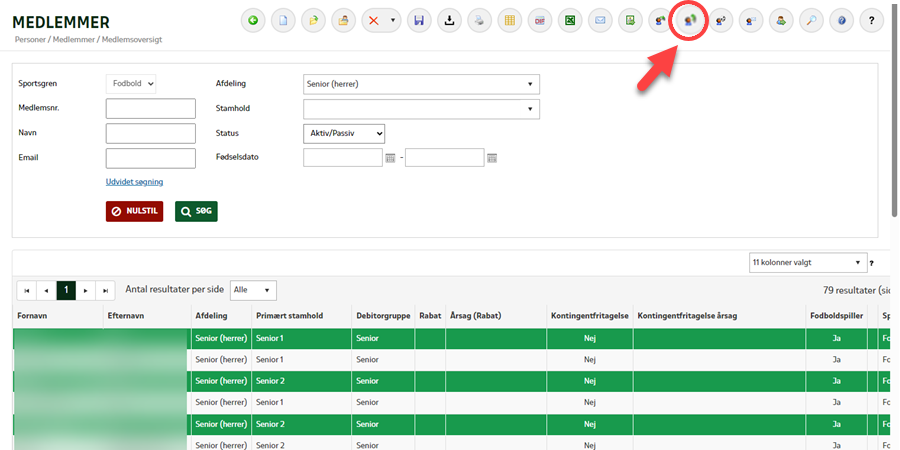This screenshot has width=900, height=450.
Task: Click the Fødselsdato start date field
Action: point(343,158)
